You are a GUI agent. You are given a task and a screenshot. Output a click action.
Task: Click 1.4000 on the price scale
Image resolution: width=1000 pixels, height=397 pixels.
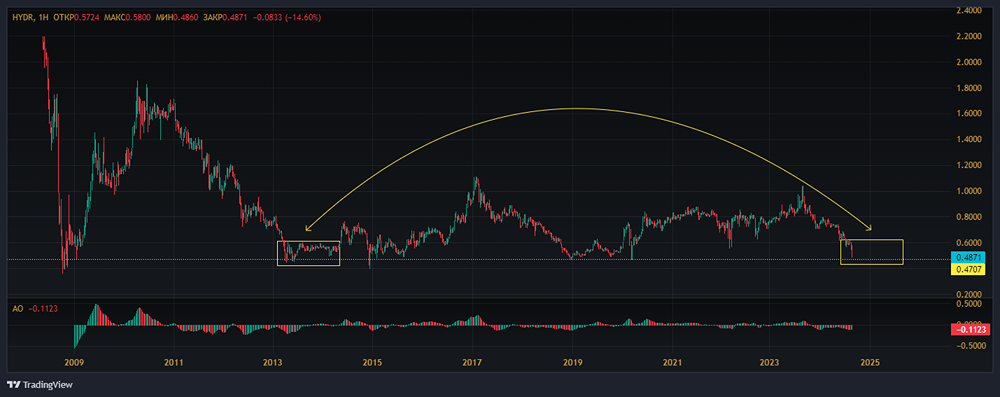click(969, 140)
